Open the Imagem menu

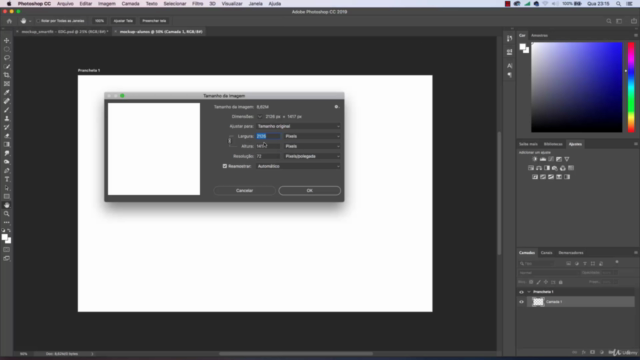(x=107, y=4)
